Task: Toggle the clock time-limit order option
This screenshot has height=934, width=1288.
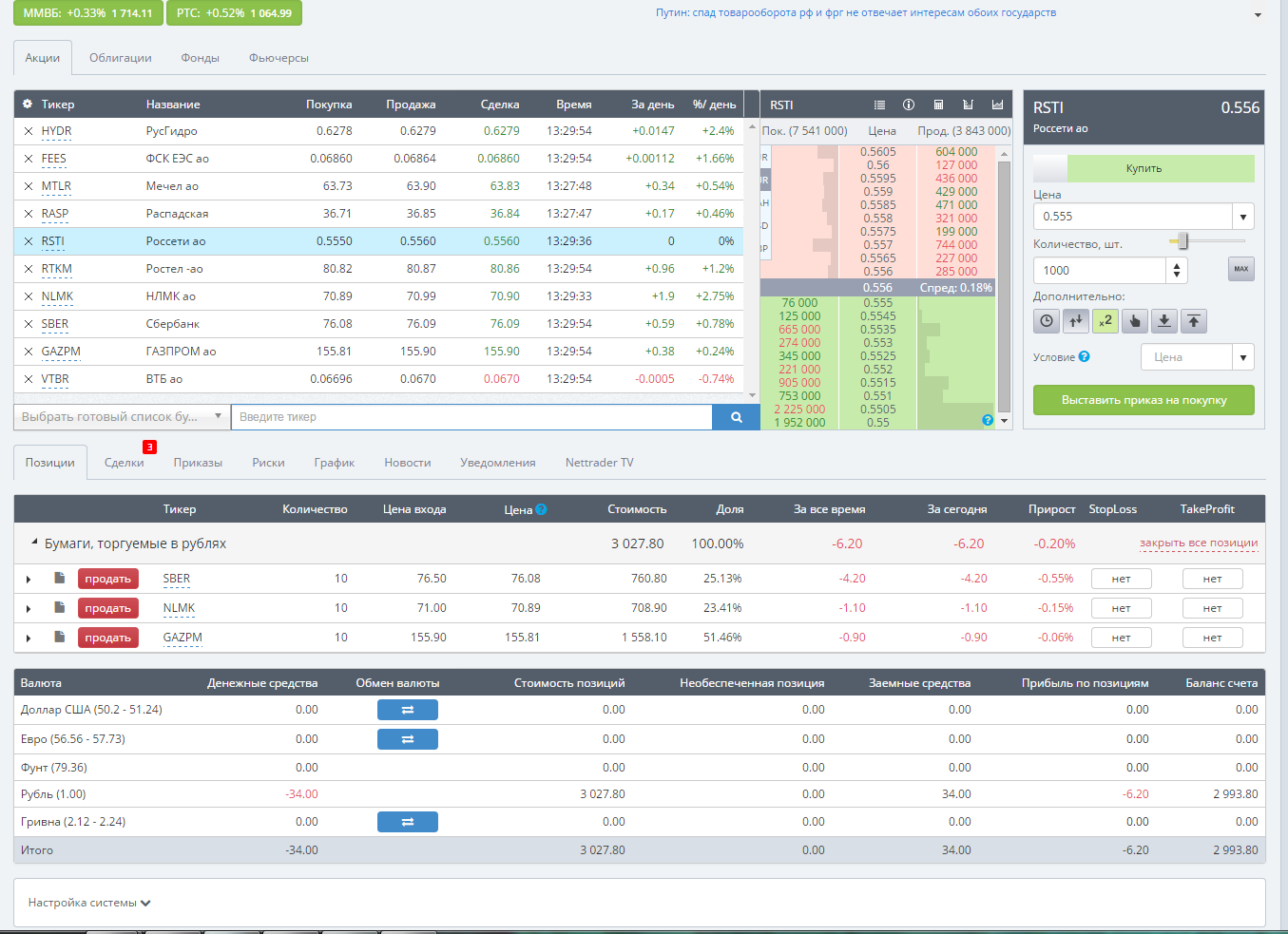Action: [x=1047, y=321]
